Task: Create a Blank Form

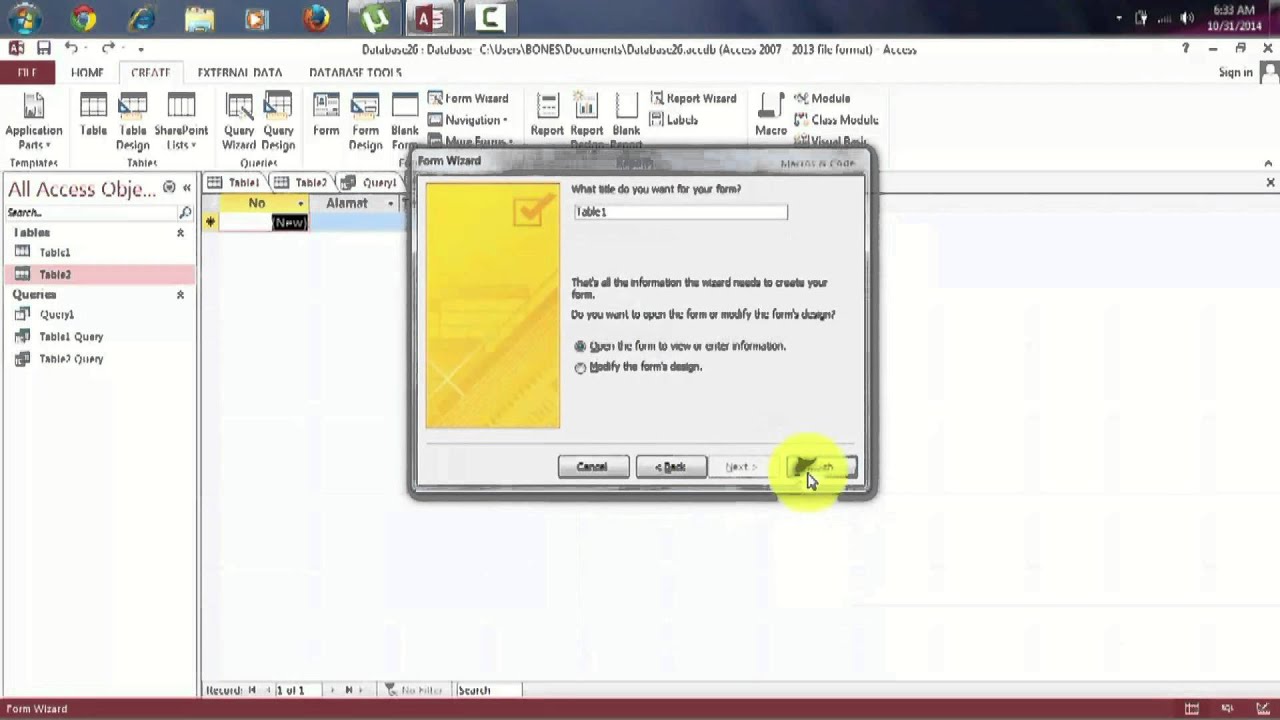Action: [x=405, y=122]
